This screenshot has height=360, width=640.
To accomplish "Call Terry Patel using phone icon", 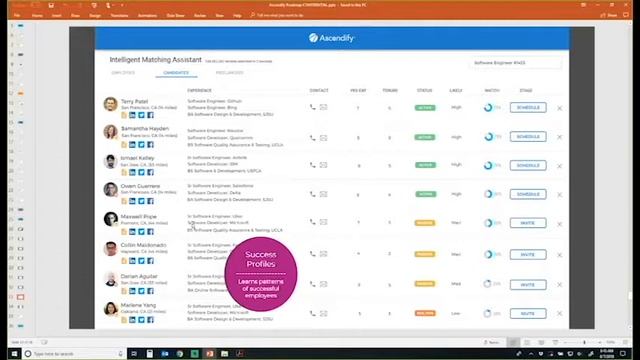I will coord(313,107).
